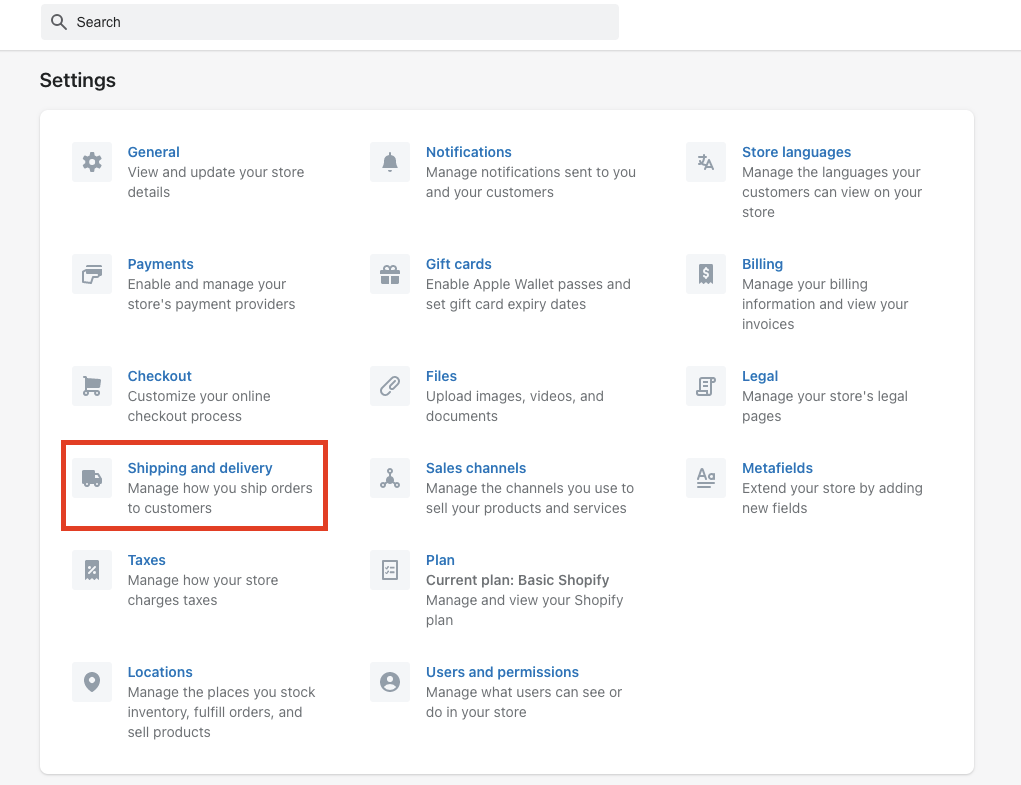Click the Shipping and delivery truck icon

click(92, 478)
